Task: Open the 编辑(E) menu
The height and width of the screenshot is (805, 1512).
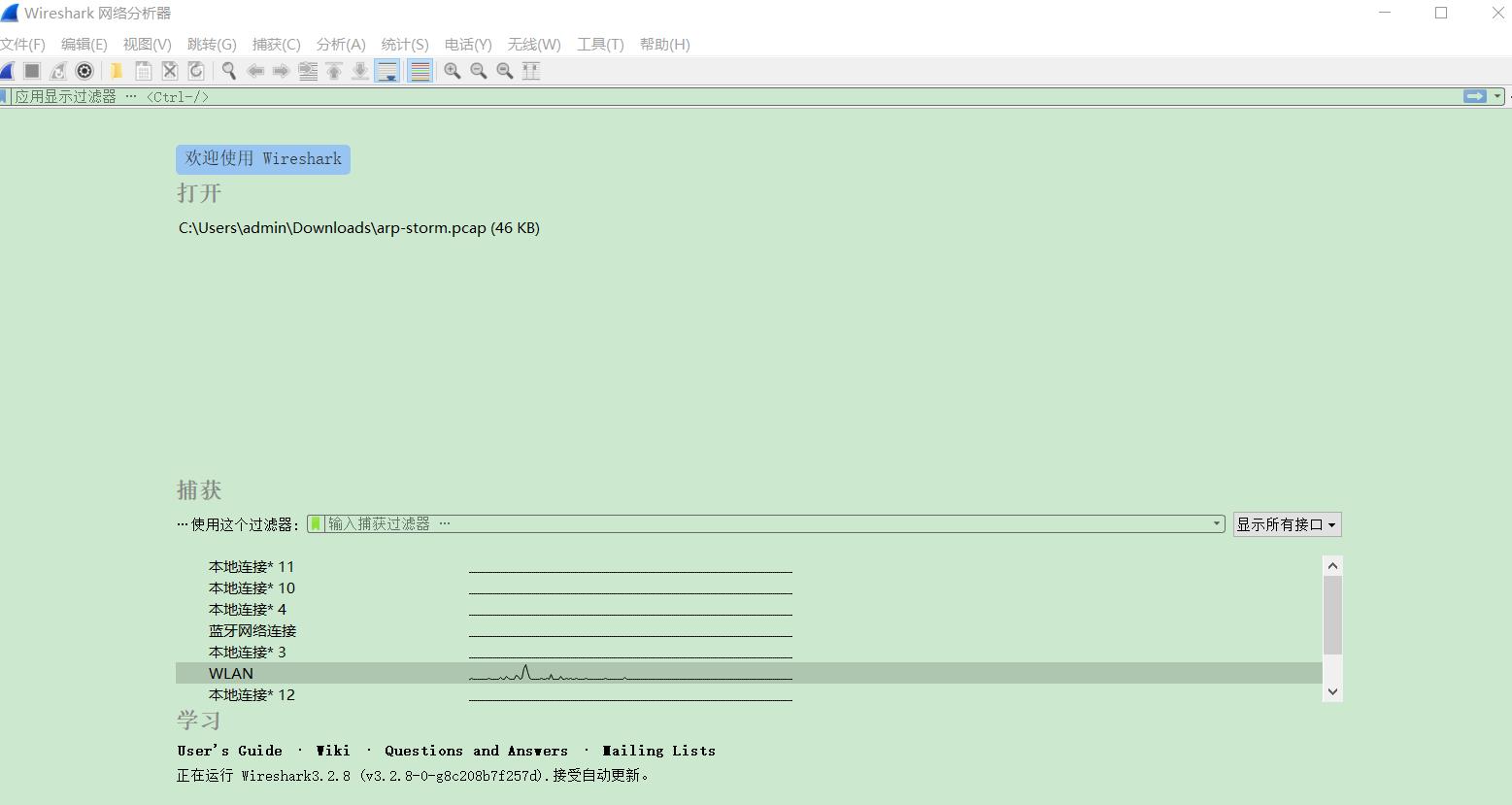Action: pyautogui.click(x=84, y=45)
